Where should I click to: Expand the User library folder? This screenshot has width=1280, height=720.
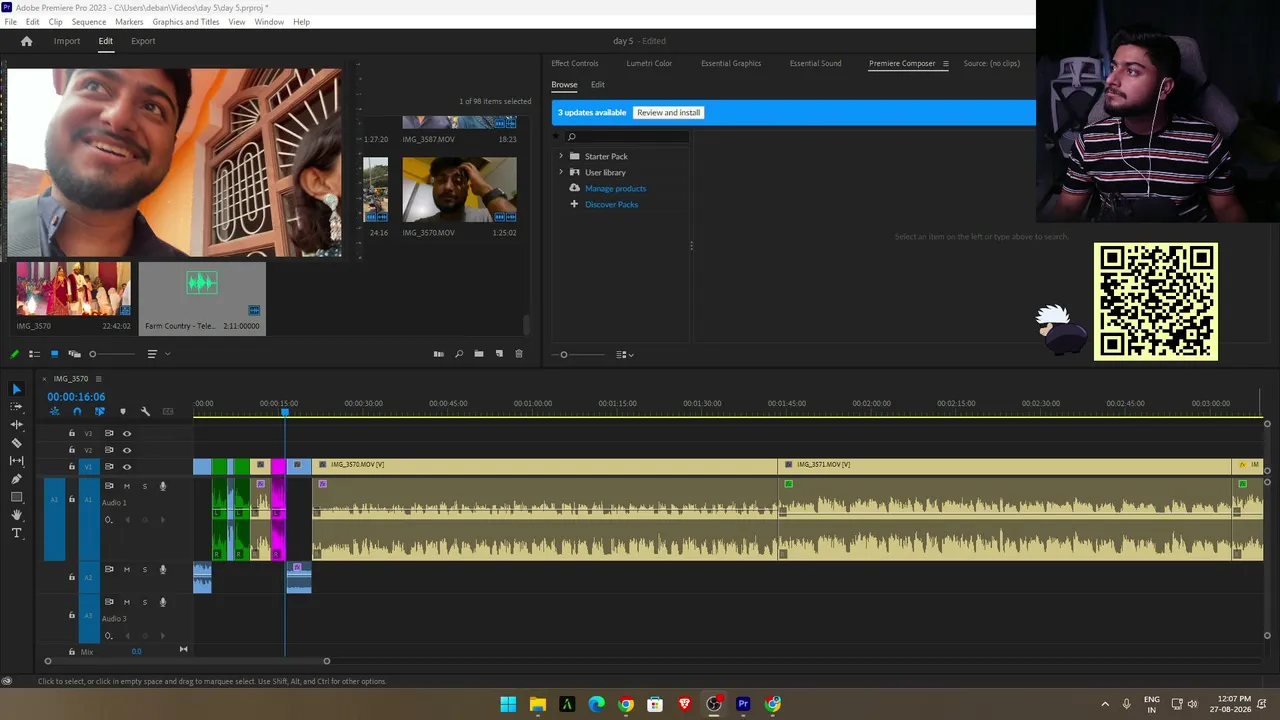[x=561, y=172]
